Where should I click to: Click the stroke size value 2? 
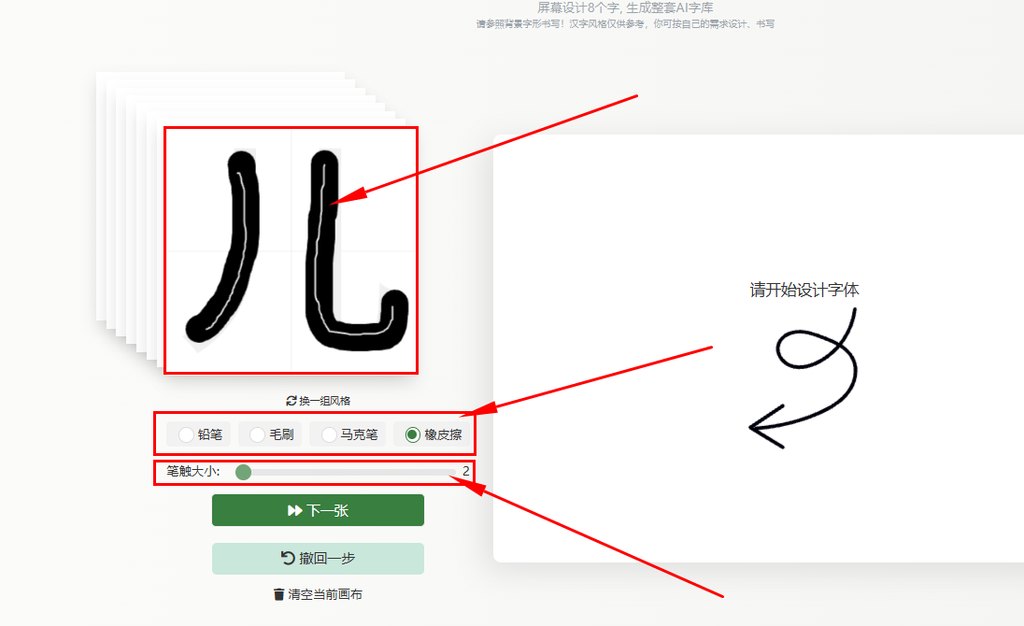466,471
